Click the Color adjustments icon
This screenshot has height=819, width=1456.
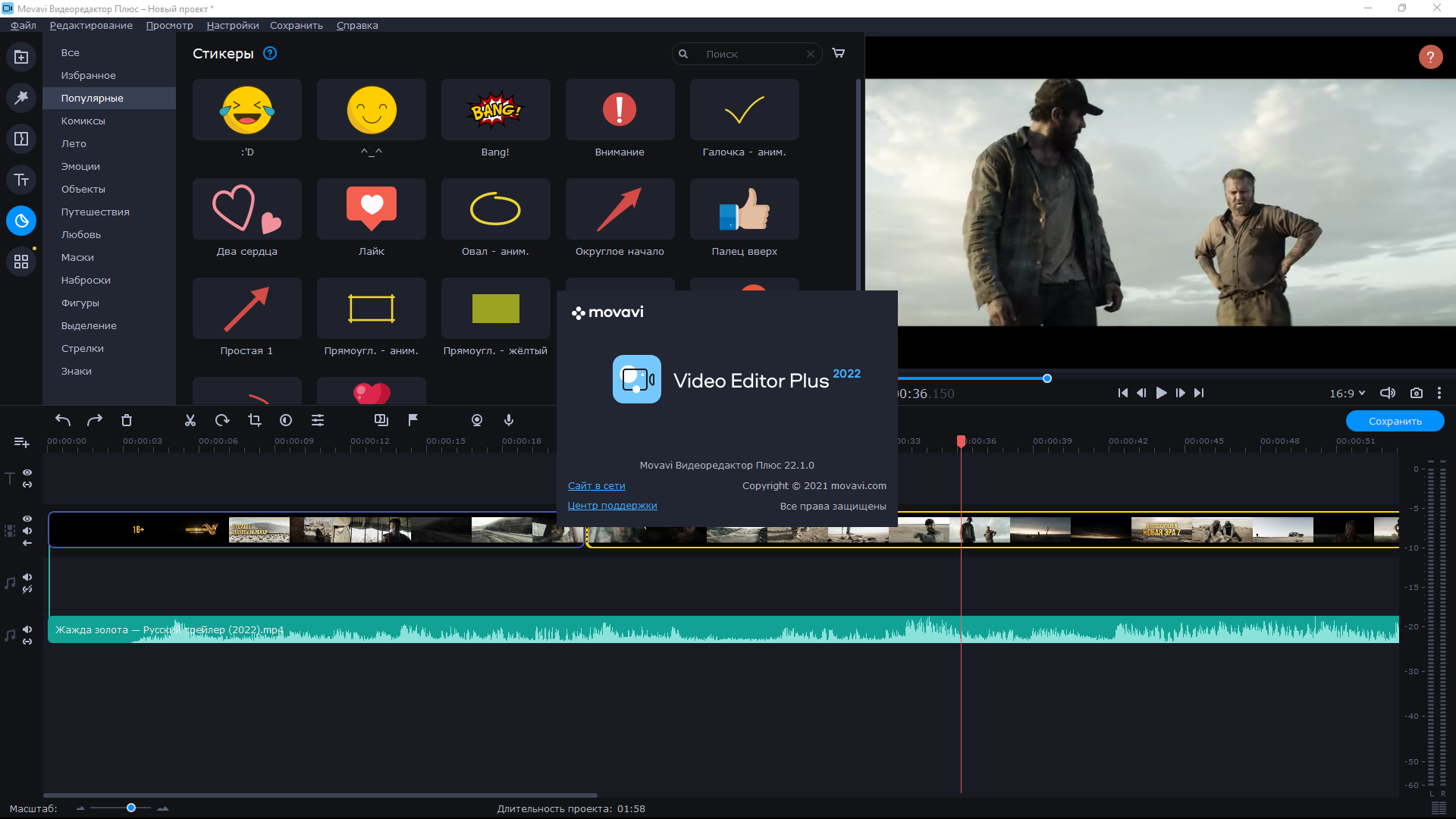(x=286, y=420)
